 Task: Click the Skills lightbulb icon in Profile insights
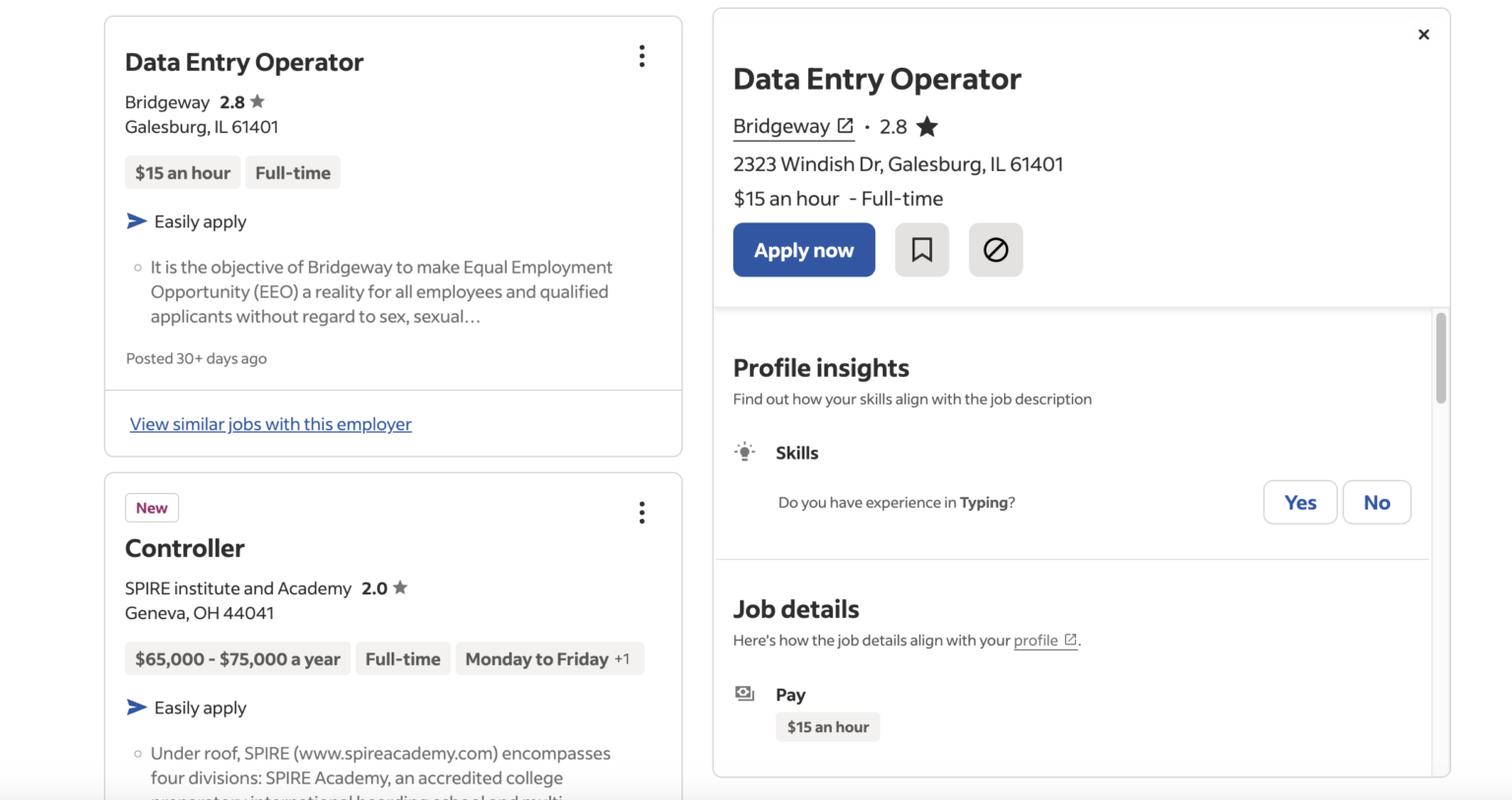coord(745,452)
